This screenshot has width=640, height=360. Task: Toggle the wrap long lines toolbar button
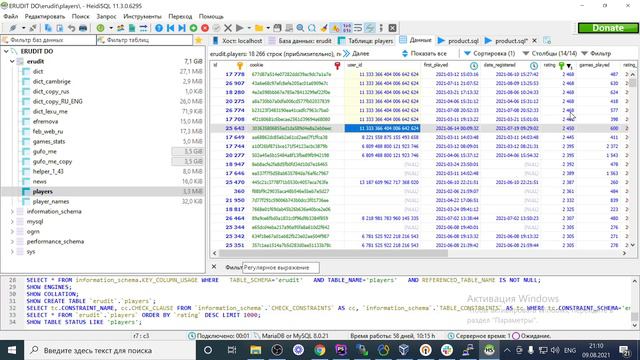point(358,28)
